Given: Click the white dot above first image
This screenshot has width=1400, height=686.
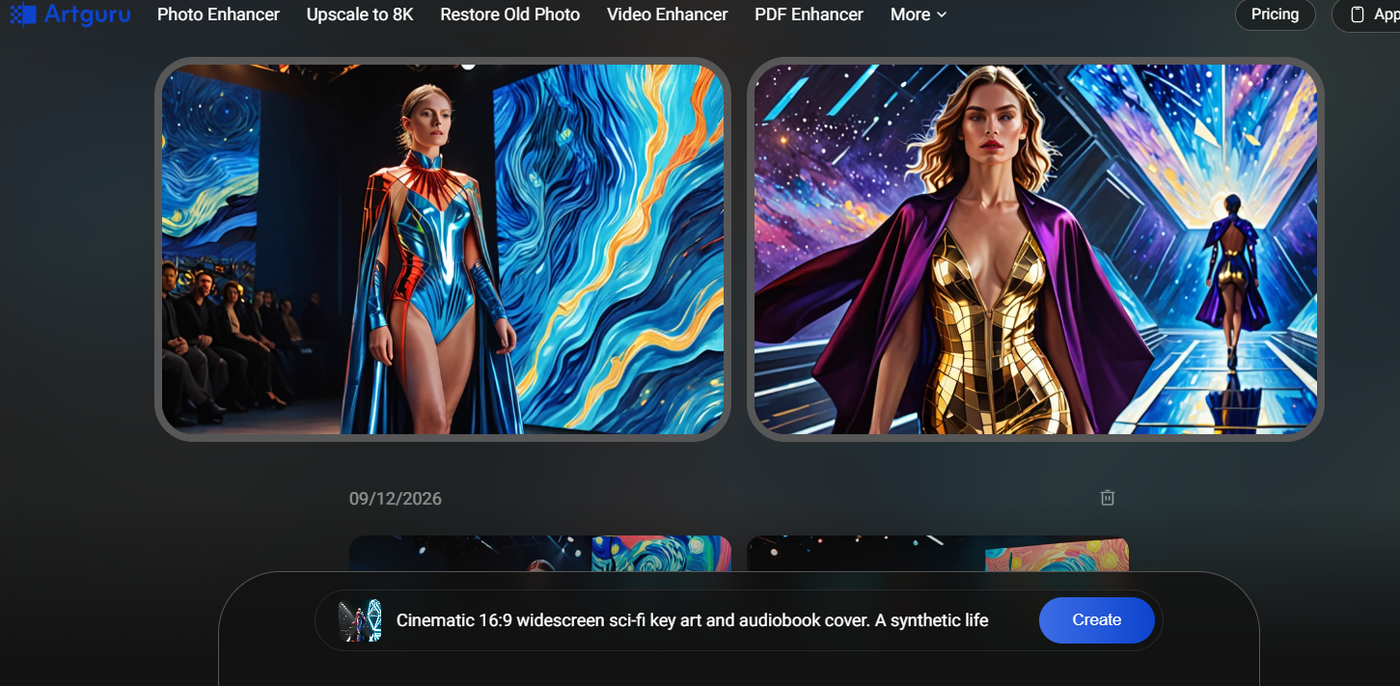Looking at the screenshot, I should (468, 64).
